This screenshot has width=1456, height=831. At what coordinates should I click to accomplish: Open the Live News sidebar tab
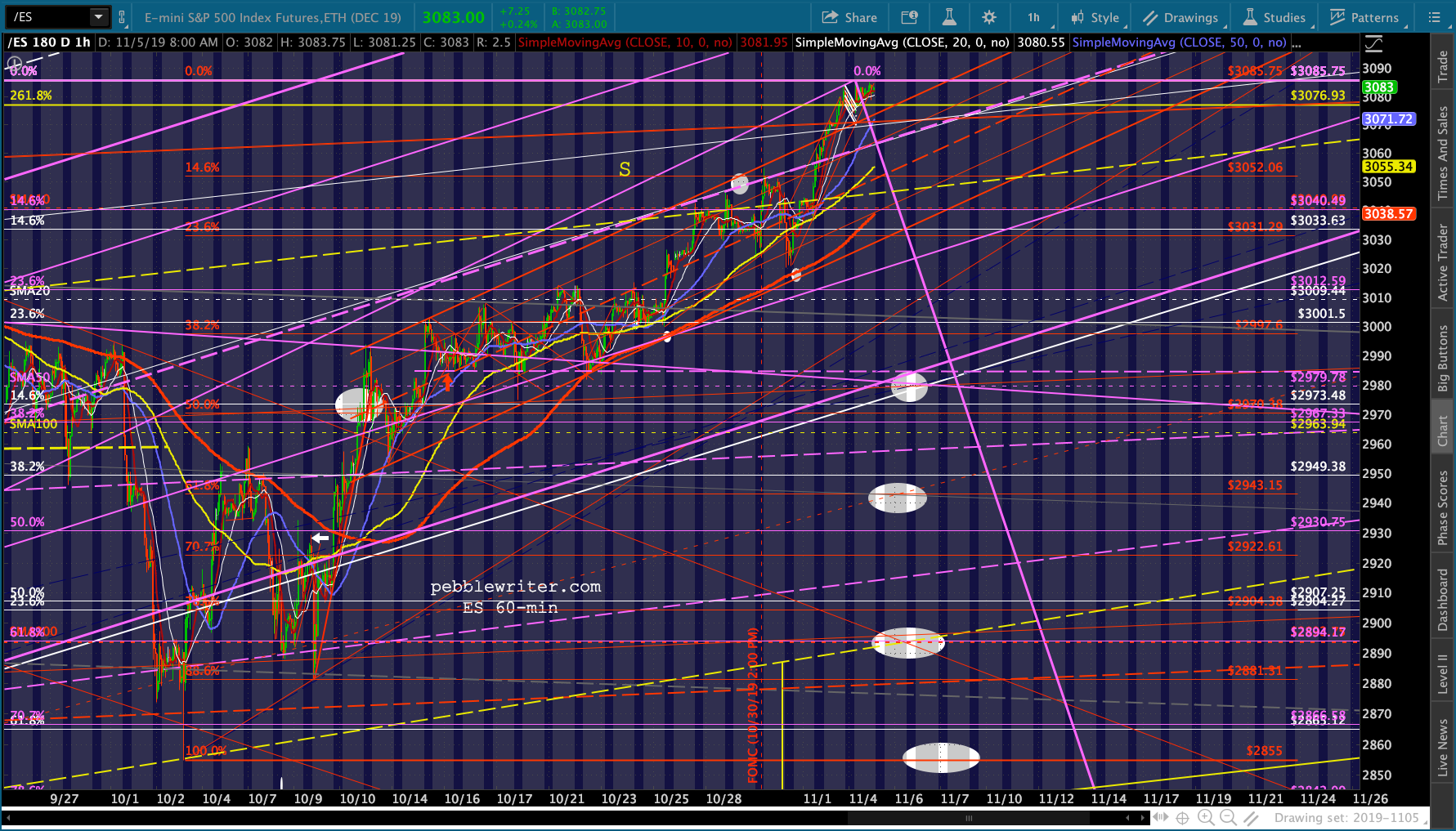click(1443, 747)
